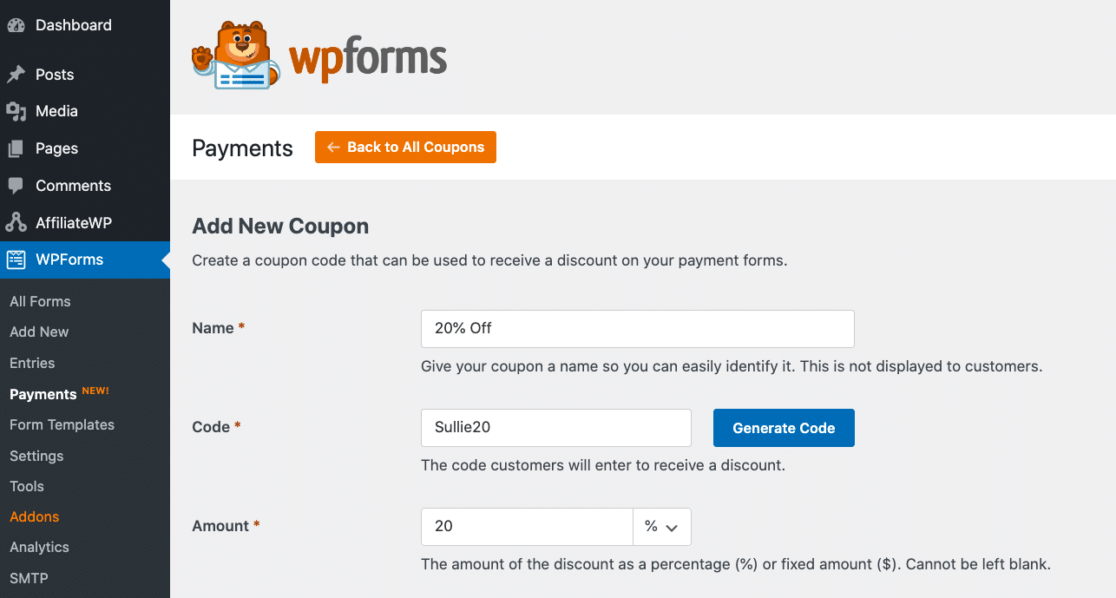Screen dimensions: 1116x598
Task: Click the Pages document icon
Action: coord(16,148)
